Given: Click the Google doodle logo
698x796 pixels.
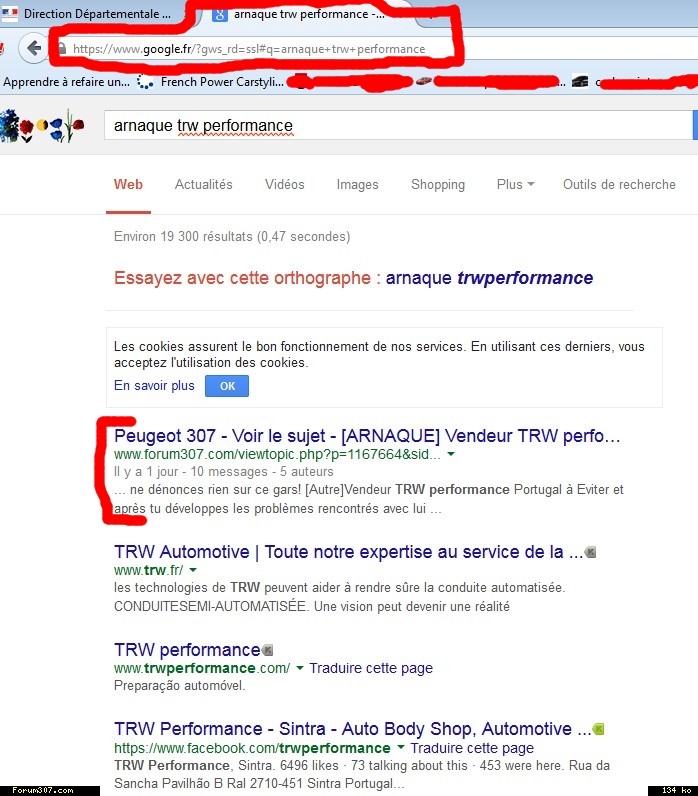Looking at the screenshot, I should tap(38, 126).
